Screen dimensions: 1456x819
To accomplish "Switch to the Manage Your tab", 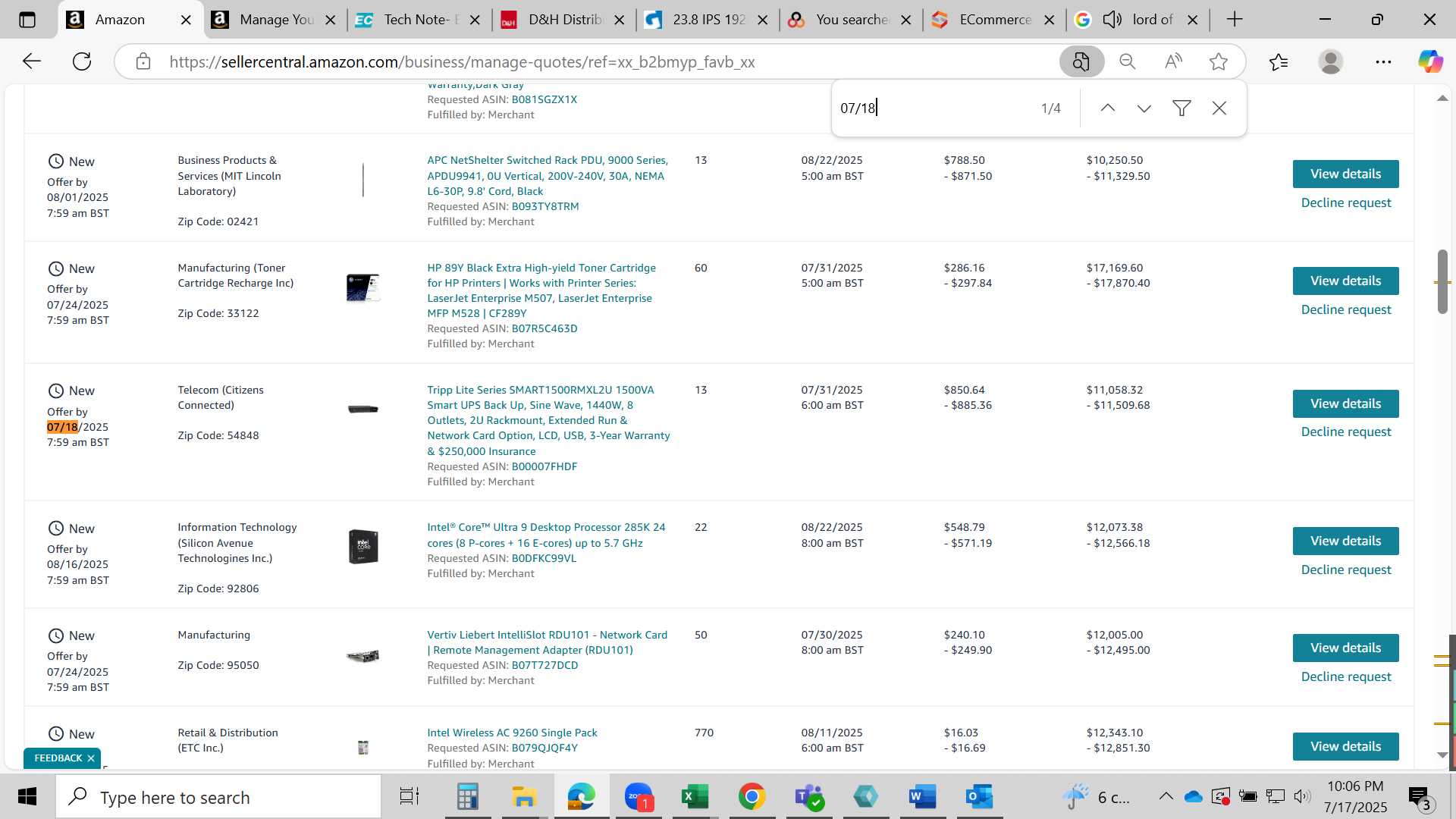I will pyautogui.click(x=277, y=20).
